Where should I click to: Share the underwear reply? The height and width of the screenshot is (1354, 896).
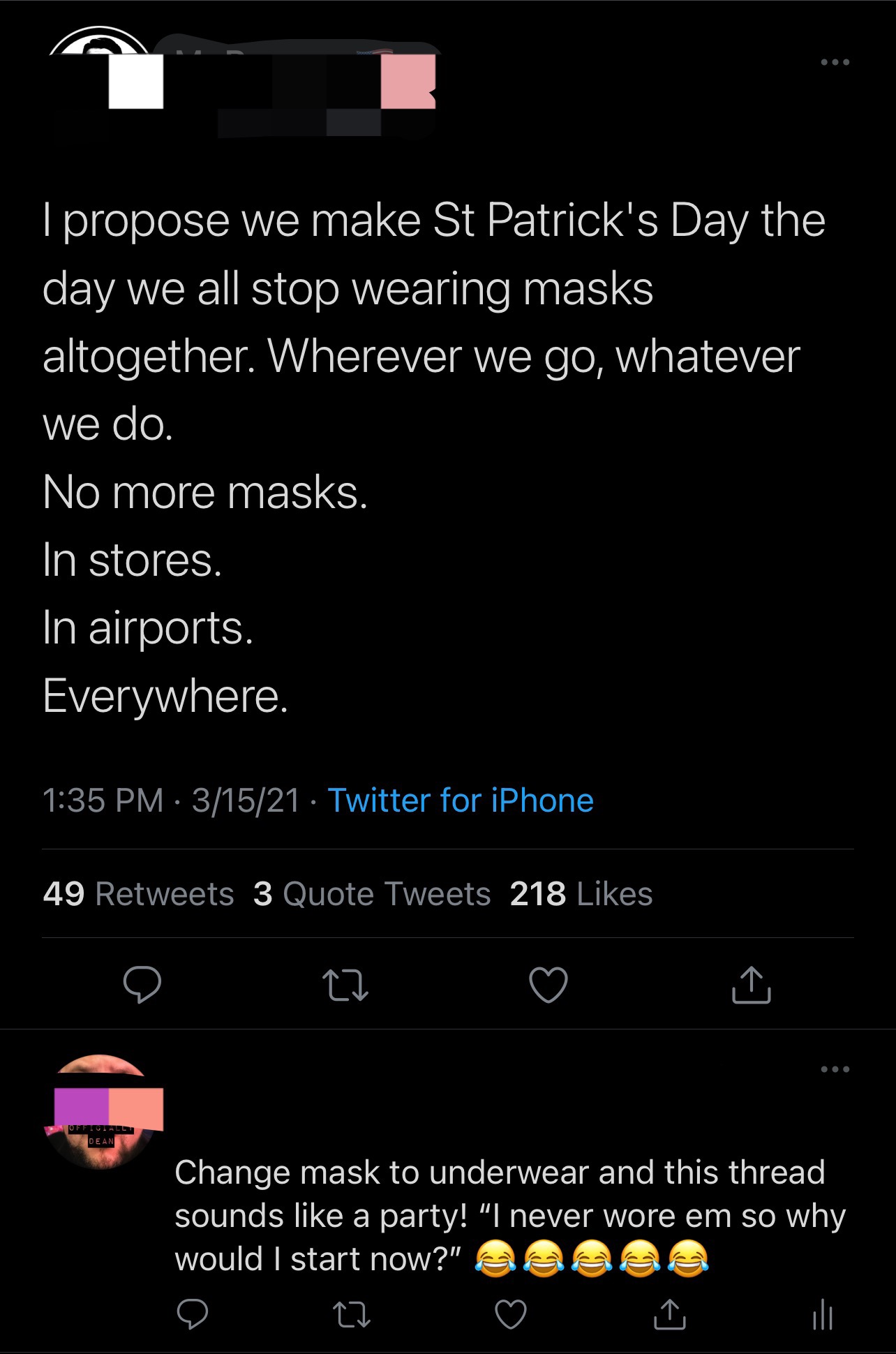point(669,1314)
